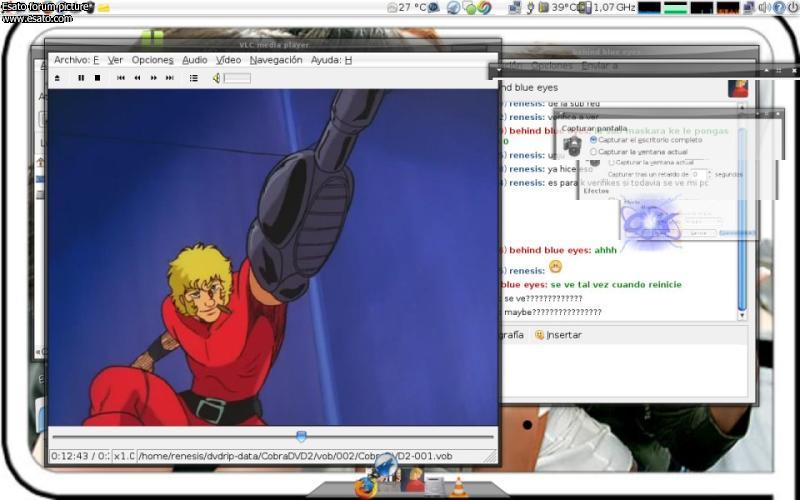Click the blue chat scrollbar thumb

point(742,219)
